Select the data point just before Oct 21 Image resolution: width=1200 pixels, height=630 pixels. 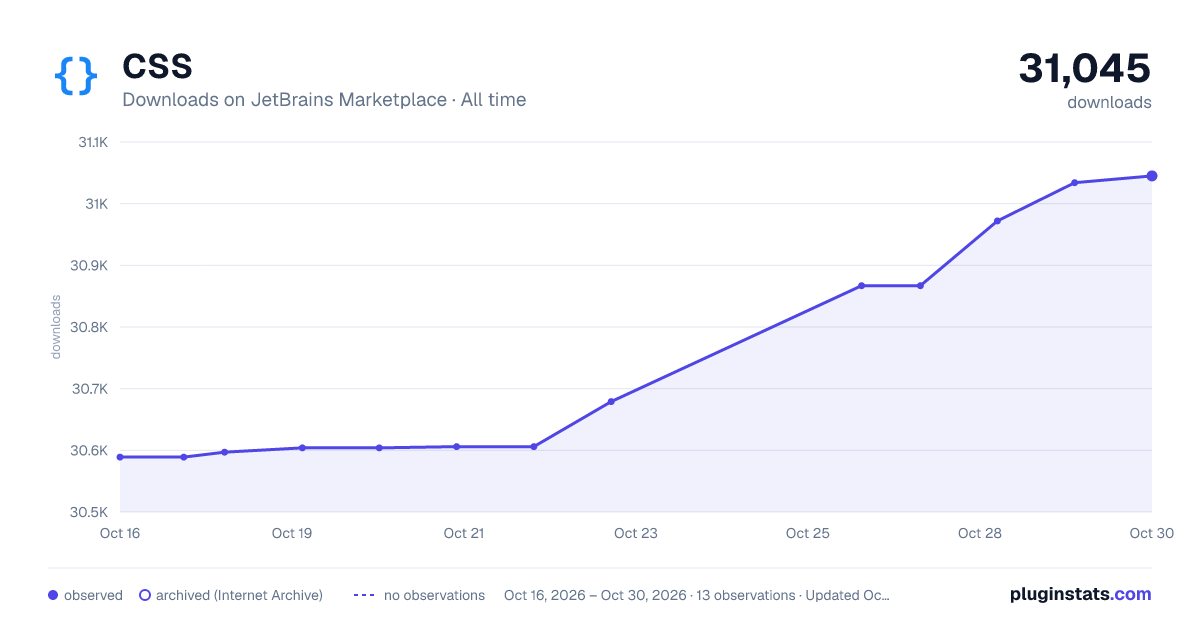coord(457,447)
